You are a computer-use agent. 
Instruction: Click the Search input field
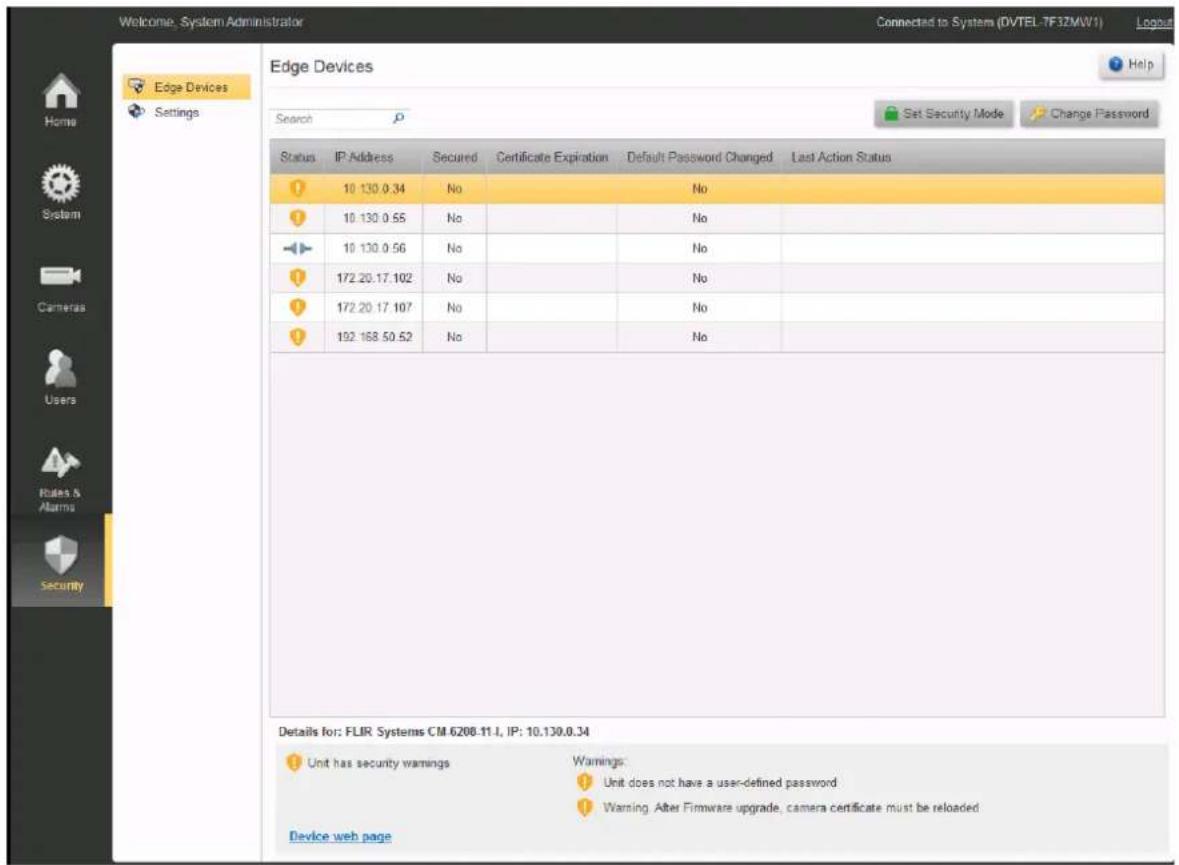coord(331,119)
